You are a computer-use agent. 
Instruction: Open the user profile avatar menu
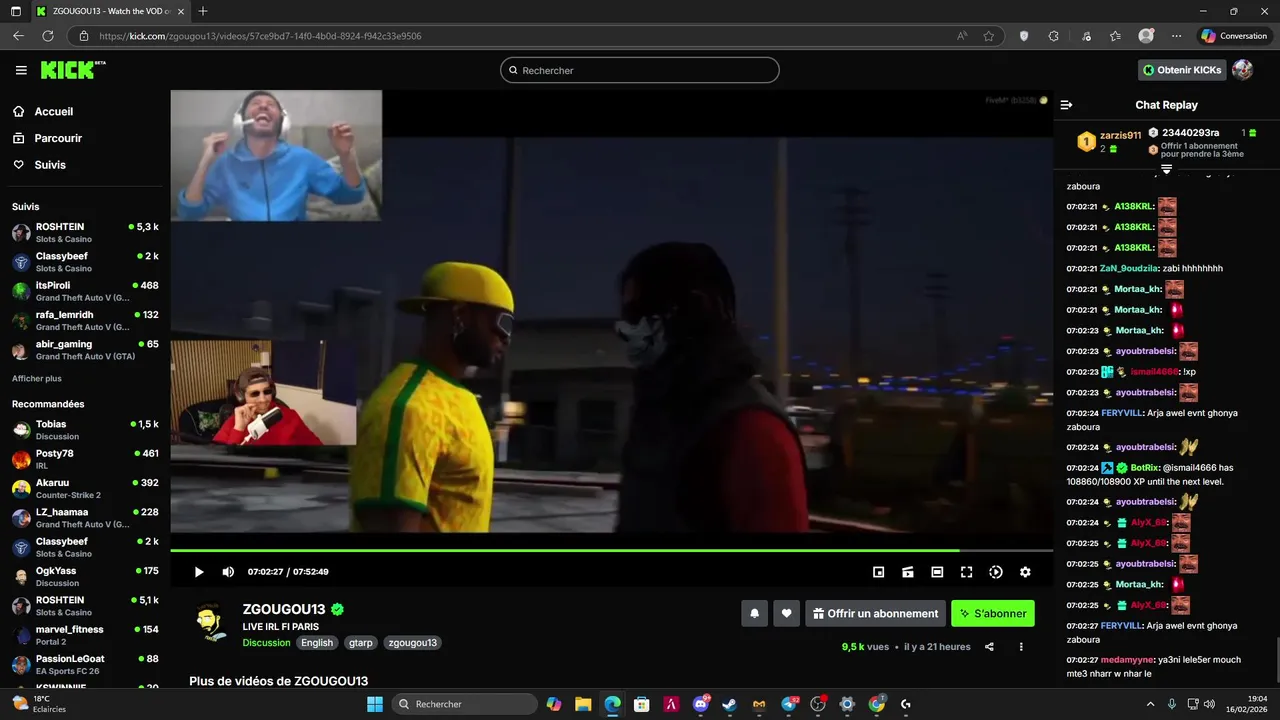click(x=1243, y=70)
